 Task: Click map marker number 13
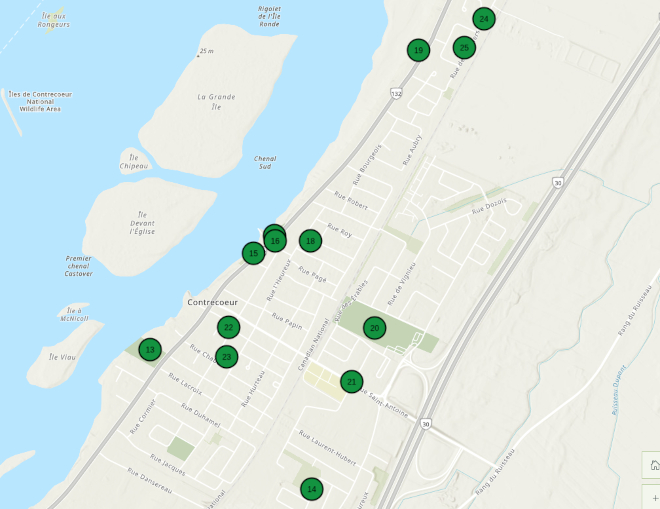(x=150, y=350)
